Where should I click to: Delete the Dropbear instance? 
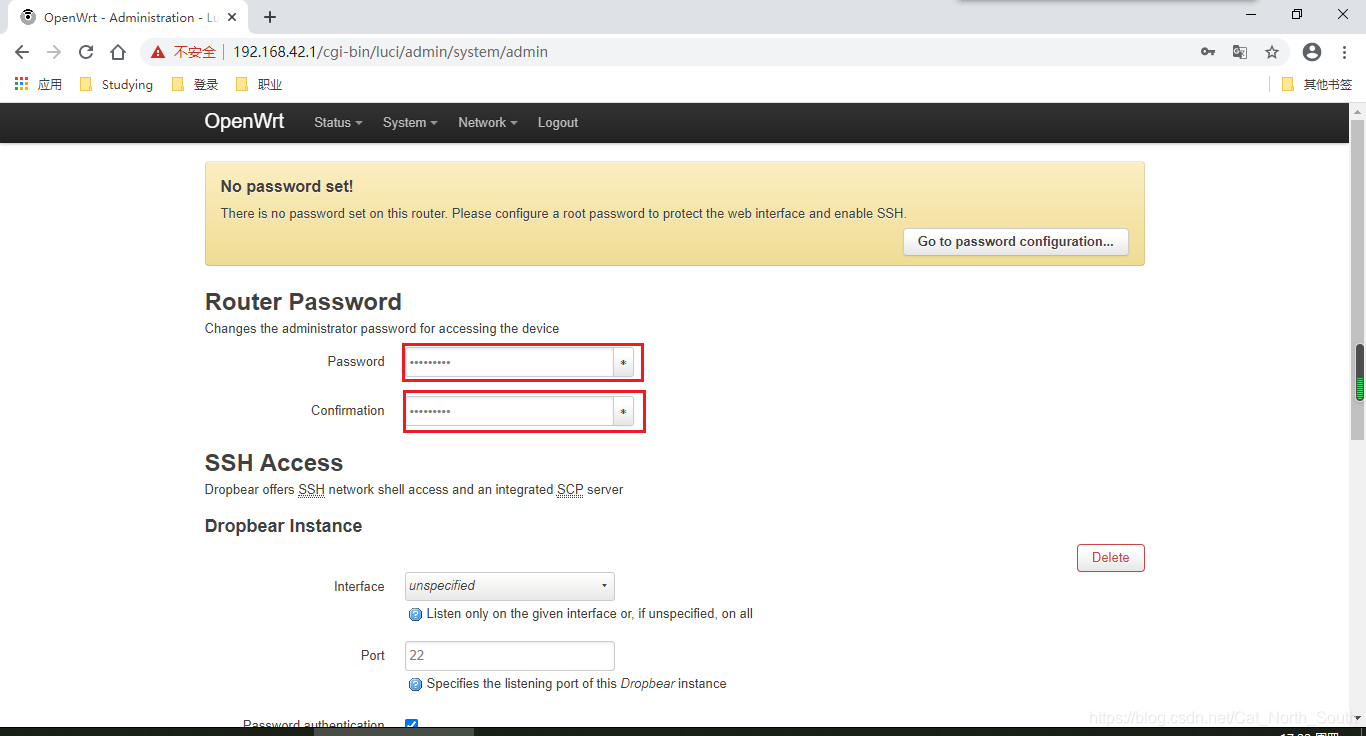coord(1110,558)
